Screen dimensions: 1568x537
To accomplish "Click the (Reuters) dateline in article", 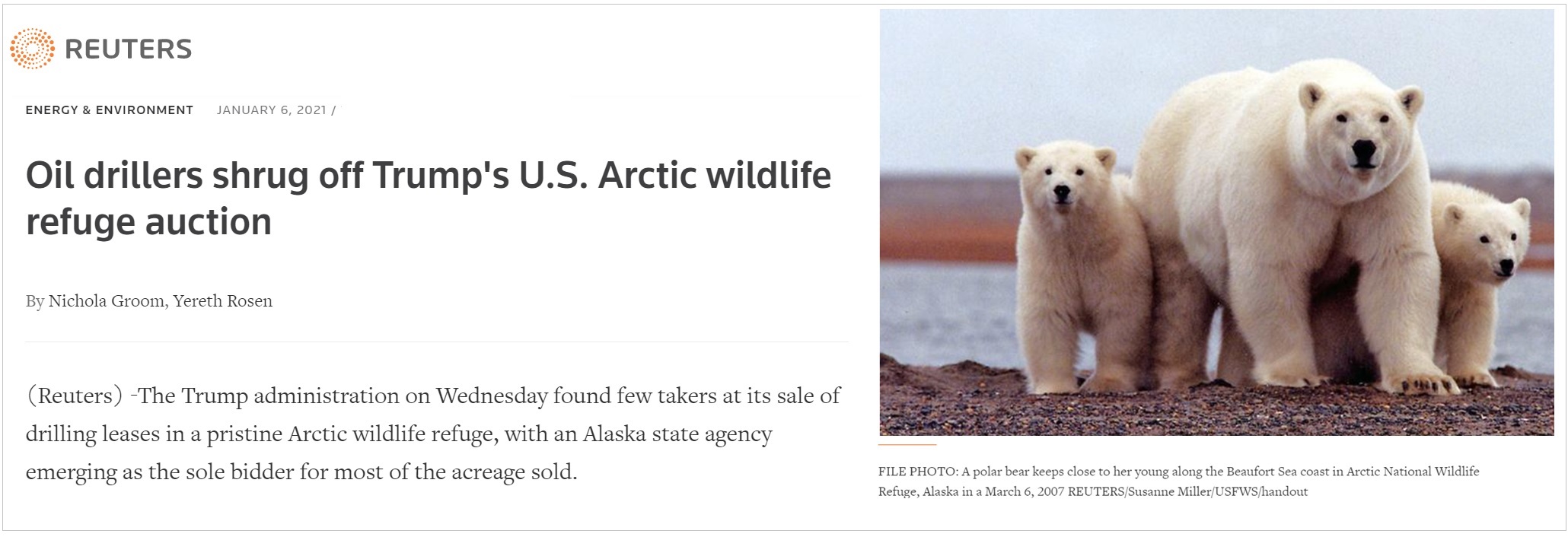I will (x=75, y=396).
